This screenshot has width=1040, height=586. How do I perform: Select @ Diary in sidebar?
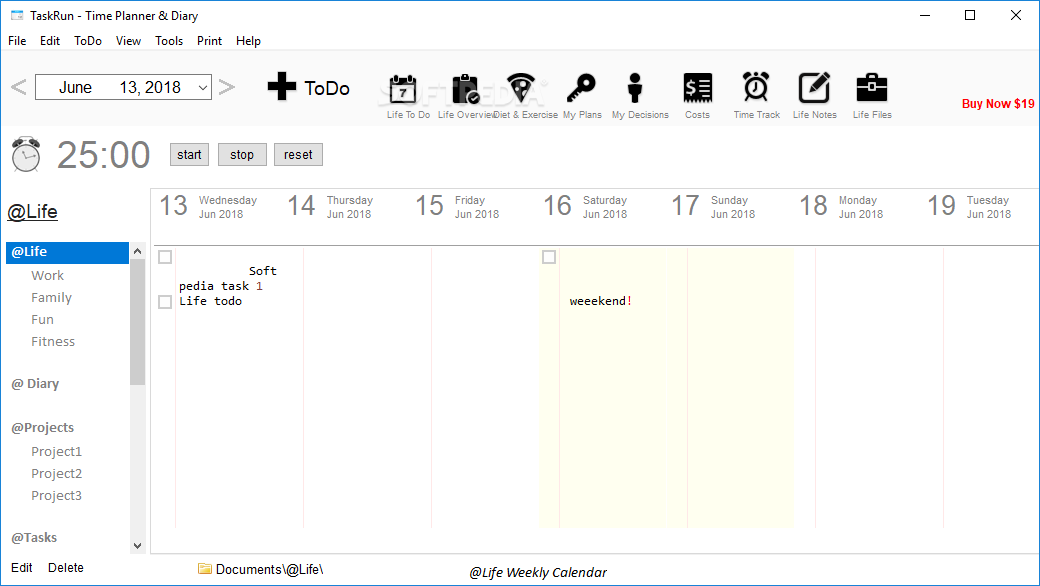pyautogui.click(x=35, y=384)
